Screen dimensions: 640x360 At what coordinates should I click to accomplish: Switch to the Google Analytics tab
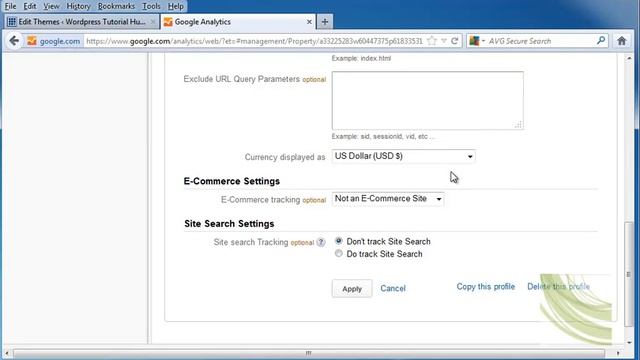[x=238, y=22]
